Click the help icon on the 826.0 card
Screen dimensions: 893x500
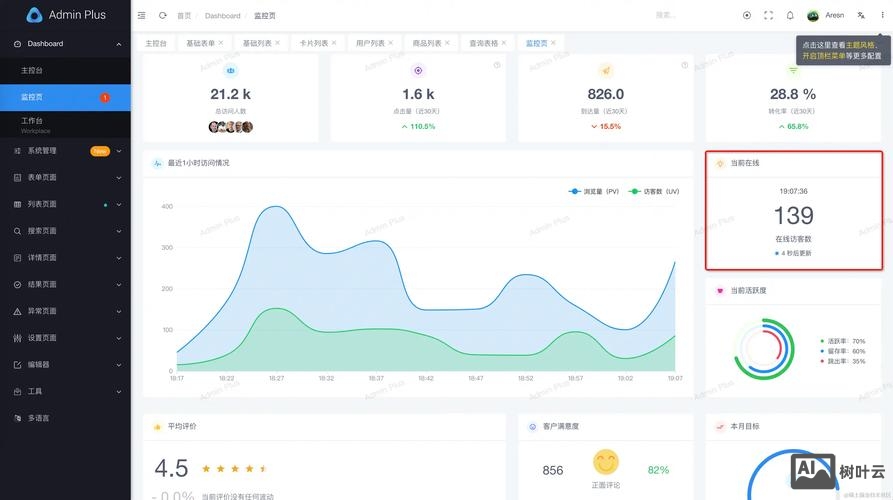point(685,65)
